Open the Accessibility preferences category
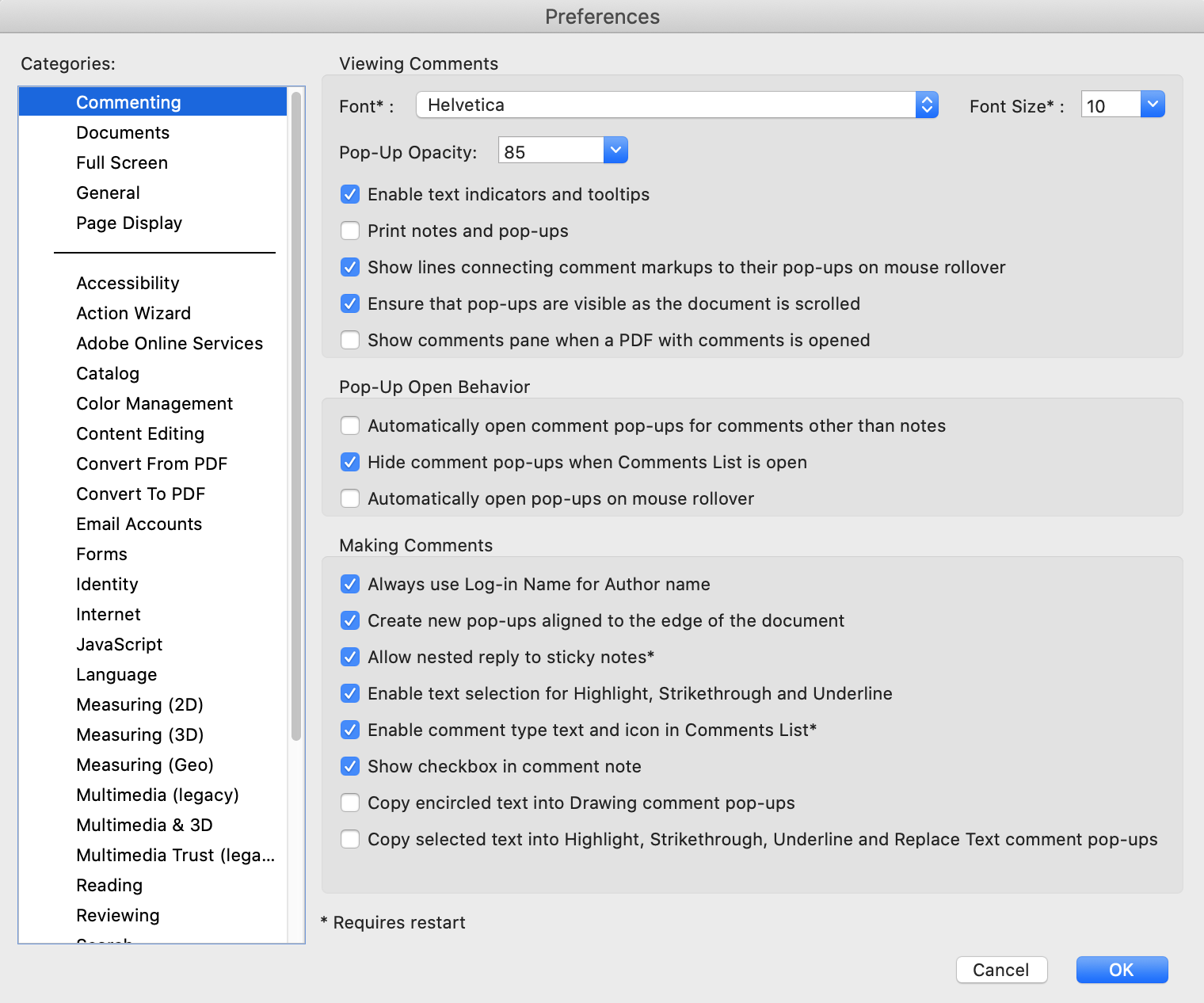 tap(128, 284)
